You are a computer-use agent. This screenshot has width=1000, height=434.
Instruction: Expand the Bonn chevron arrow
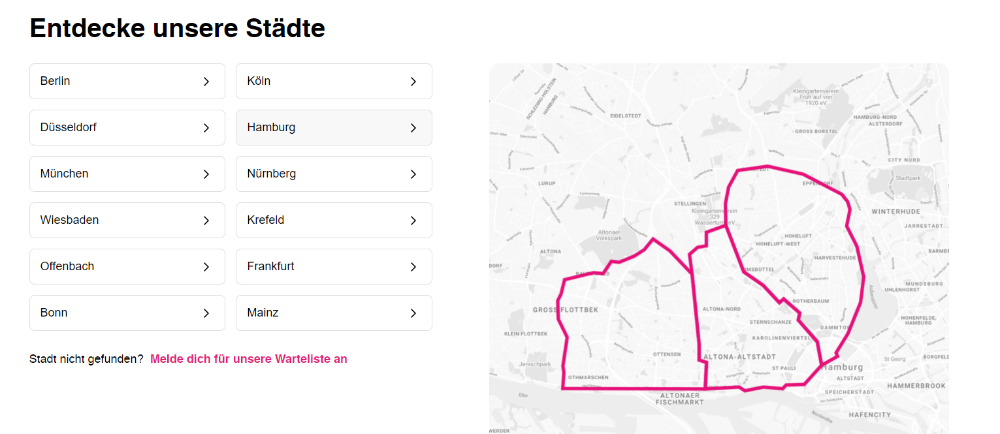point(206,314)
